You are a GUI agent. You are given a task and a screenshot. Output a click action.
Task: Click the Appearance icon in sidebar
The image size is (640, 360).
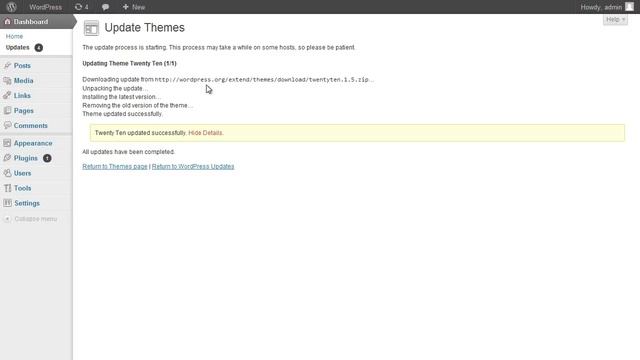click(7, 143)
